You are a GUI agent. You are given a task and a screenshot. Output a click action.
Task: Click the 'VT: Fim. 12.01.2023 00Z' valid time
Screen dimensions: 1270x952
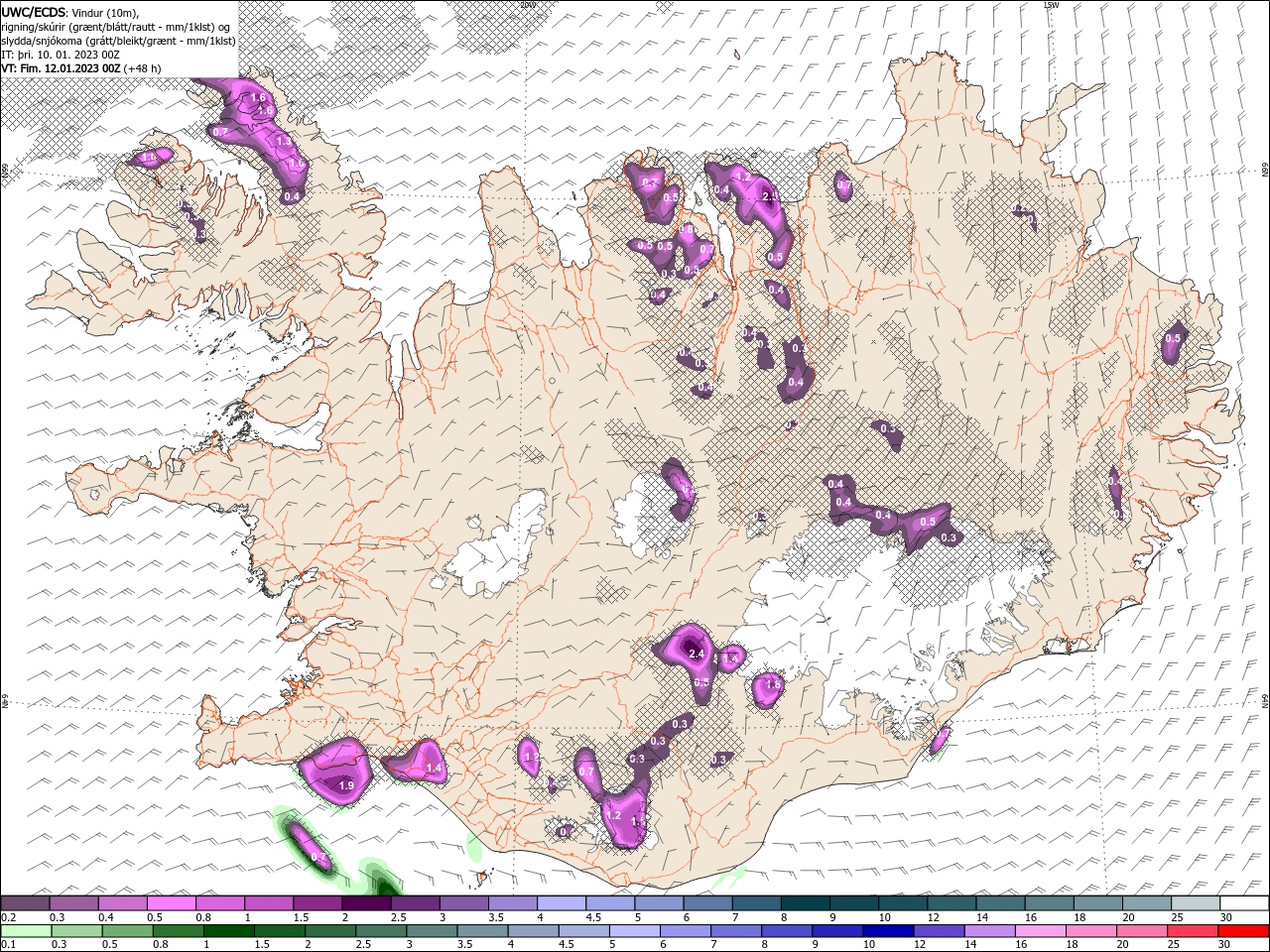click(x=62, y=68)
